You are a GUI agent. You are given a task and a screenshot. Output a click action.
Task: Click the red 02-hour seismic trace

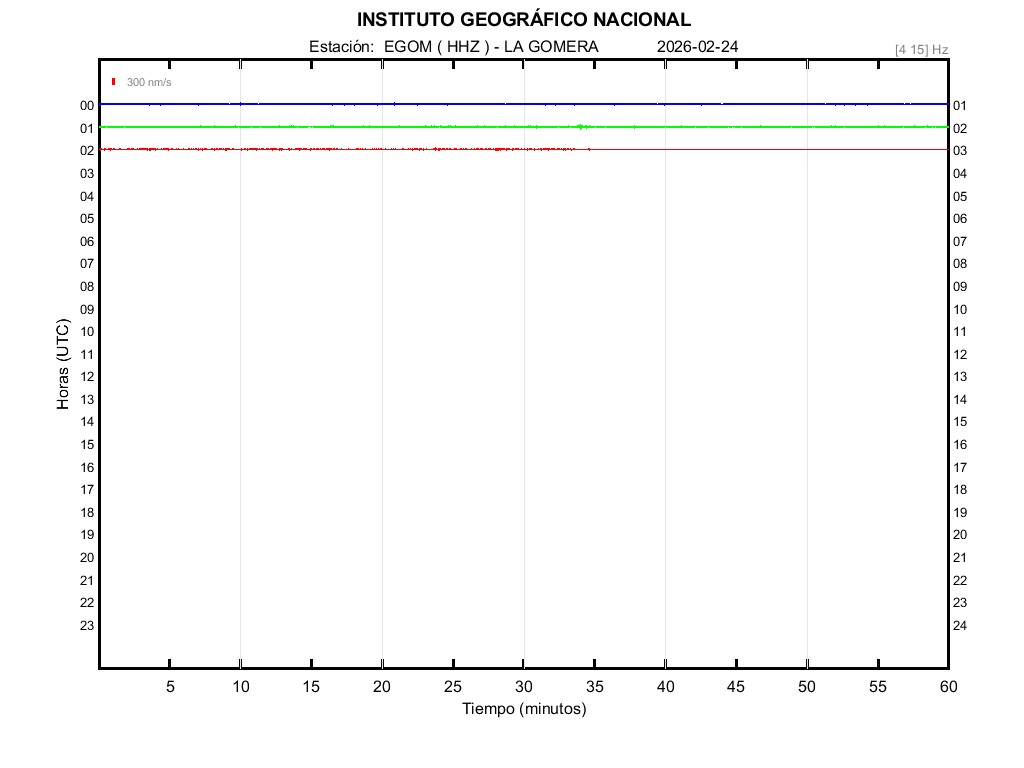pyautogui.click(x=300, y=149)
